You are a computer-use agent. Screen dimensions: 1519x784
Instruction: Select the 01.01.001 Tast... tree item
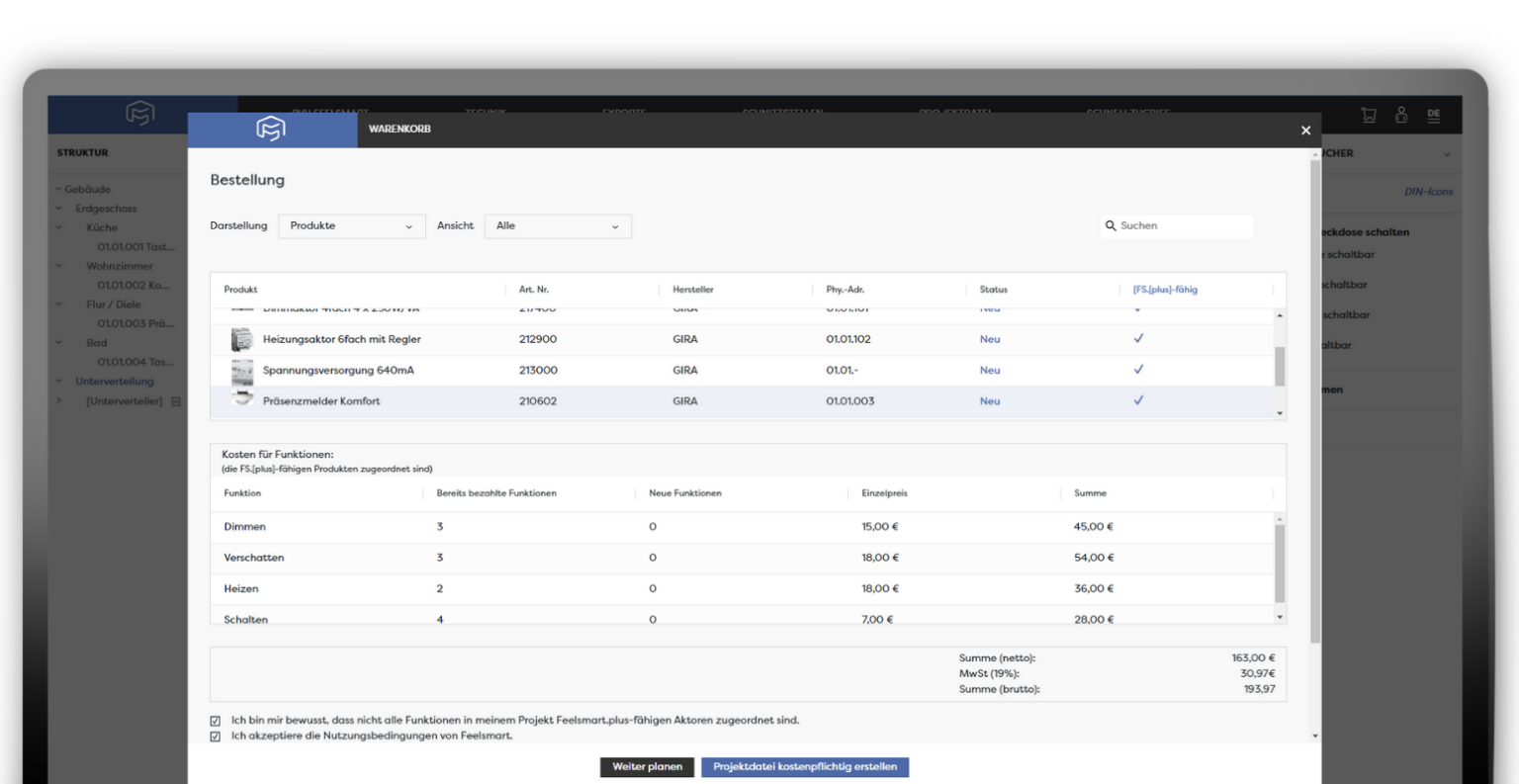135,247
